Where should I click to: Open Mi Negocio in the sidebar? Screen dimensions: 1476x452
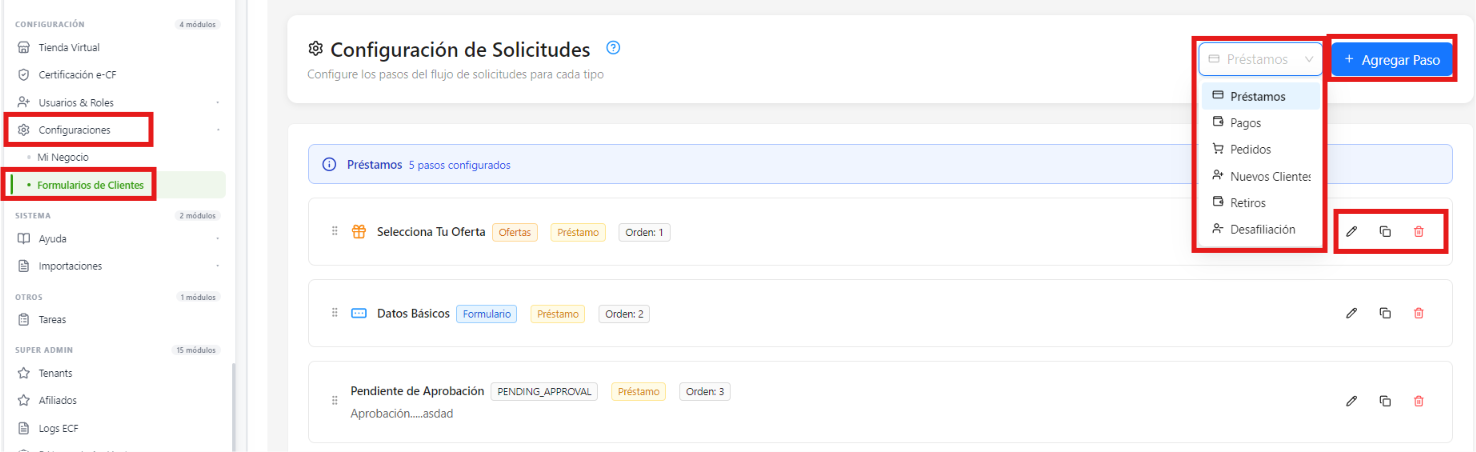(63, 158)
